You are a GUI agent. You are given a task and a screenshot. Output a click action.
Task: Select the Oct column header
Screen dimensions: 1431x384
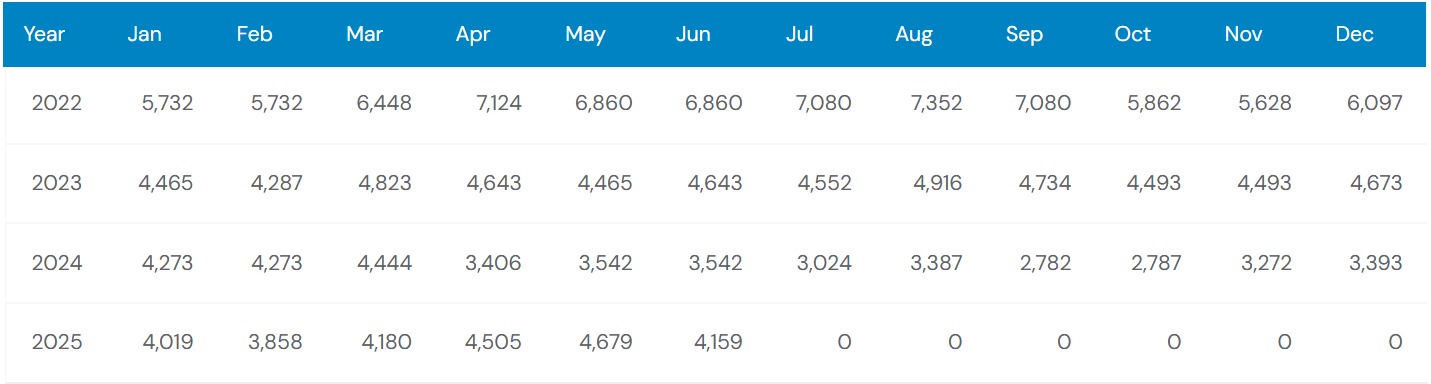[1133, 34]
